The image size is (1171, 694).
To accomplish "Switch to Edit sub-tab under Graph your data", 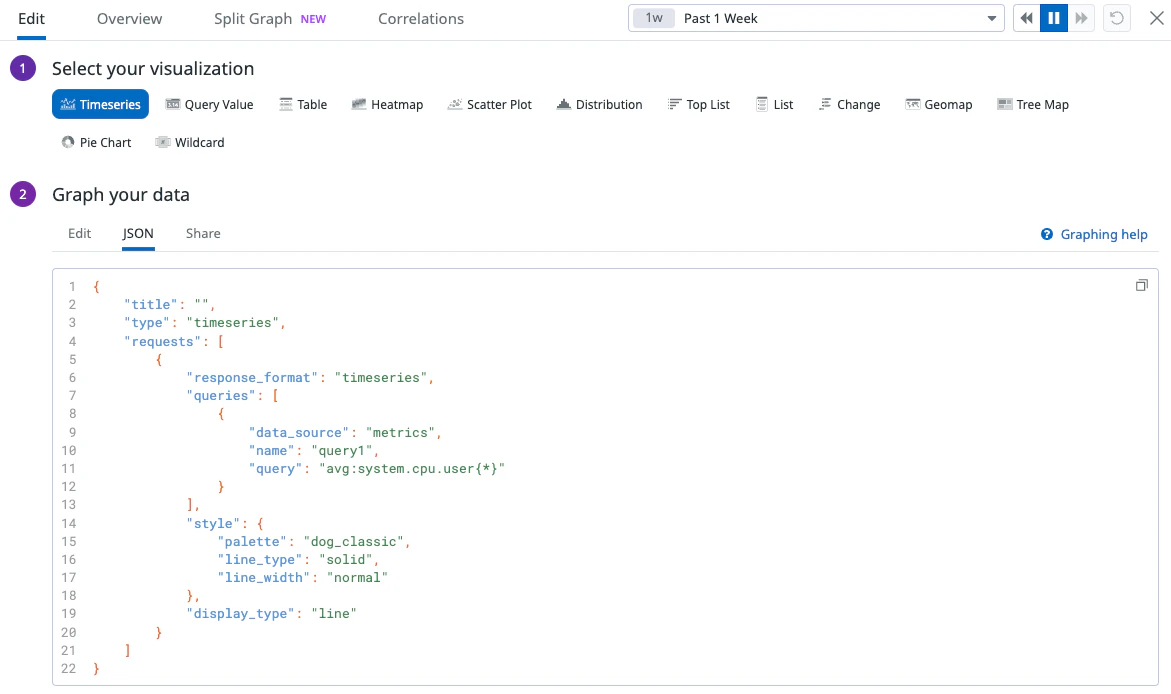I will [79, 234].
